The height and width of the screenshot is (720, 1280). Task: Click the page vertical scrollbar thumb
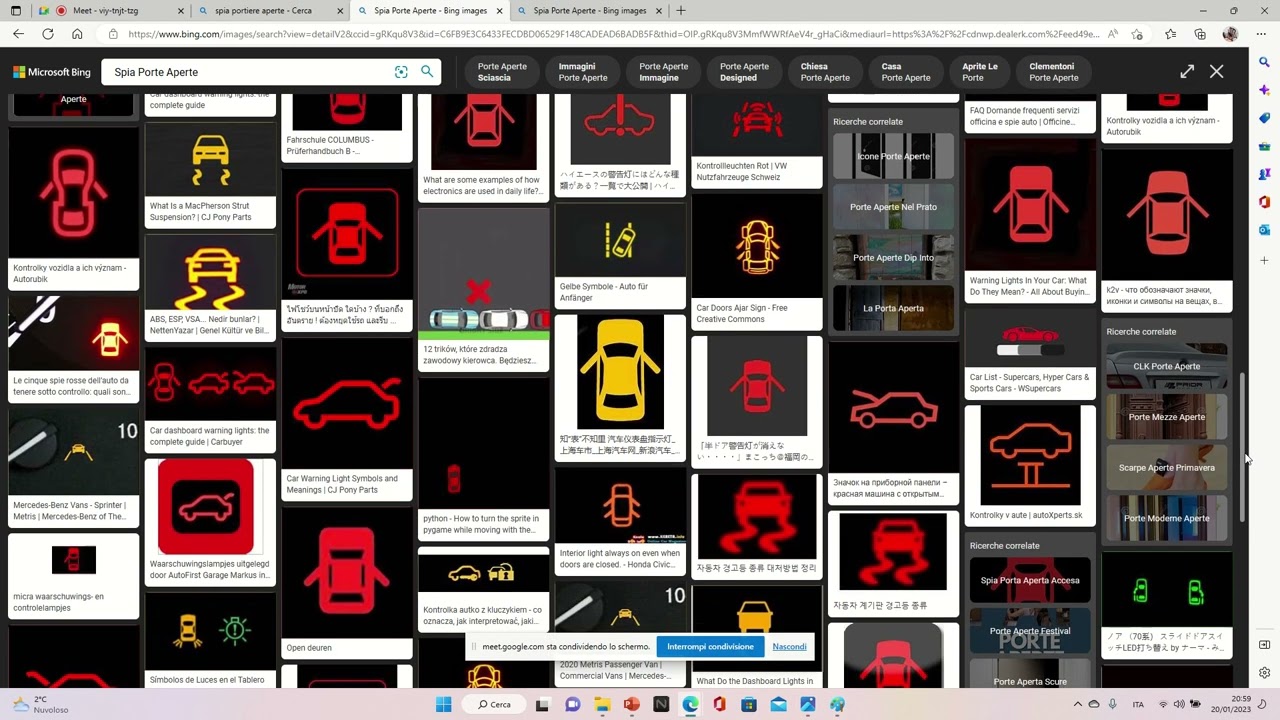1243,447
